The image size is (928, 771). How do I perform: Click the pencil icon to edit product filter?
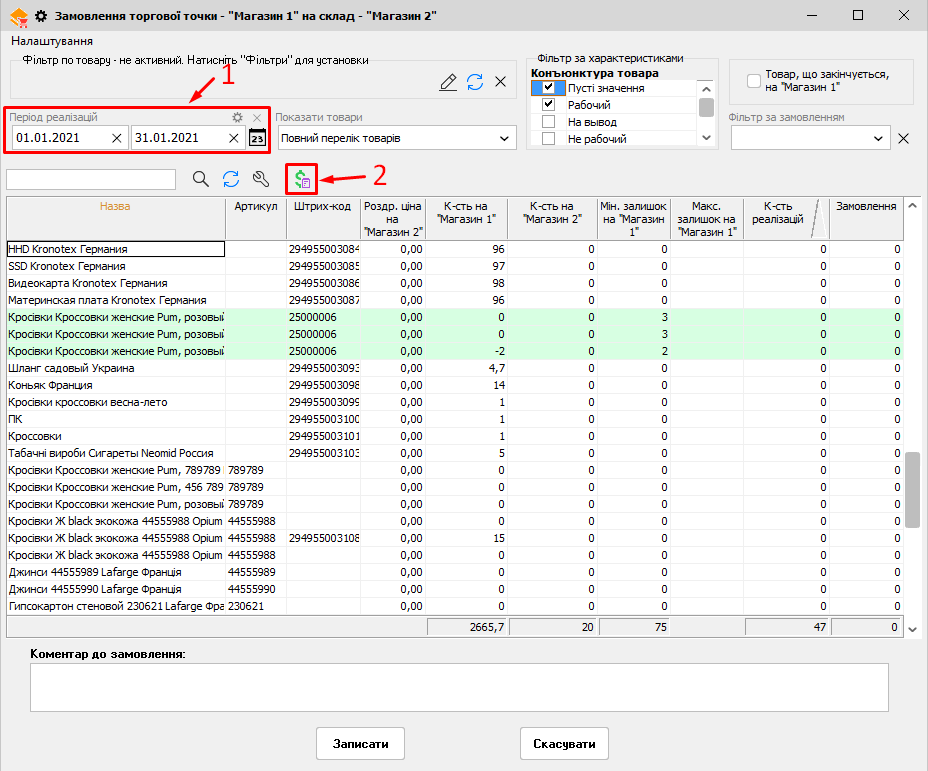click(x=448, y=82)
